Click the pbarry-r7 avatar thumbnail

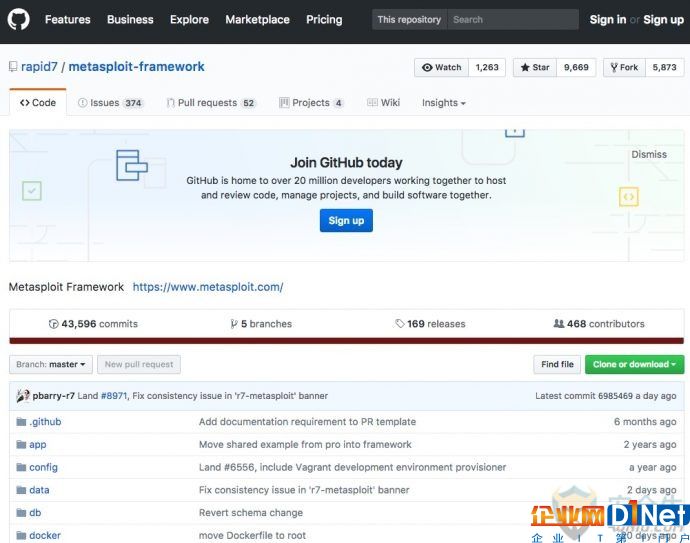(x=23, y=396)
